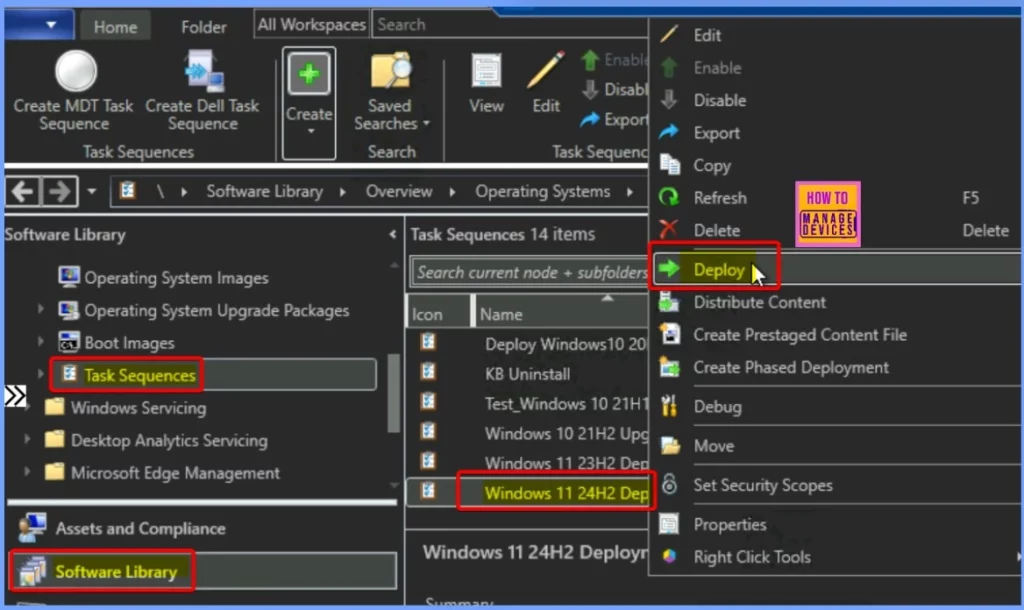
Task: Click the Disable down arrow in ribbon
Action: 590,89
